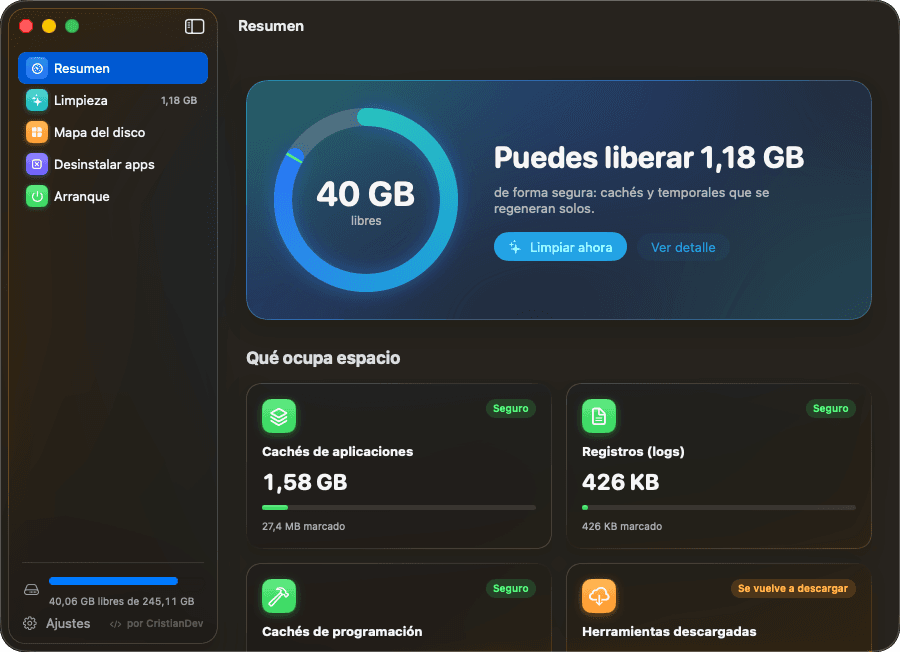Click the Limpieza sparkle icon
Viewport: 900px width, 652px height.
[x=37, y=100]
